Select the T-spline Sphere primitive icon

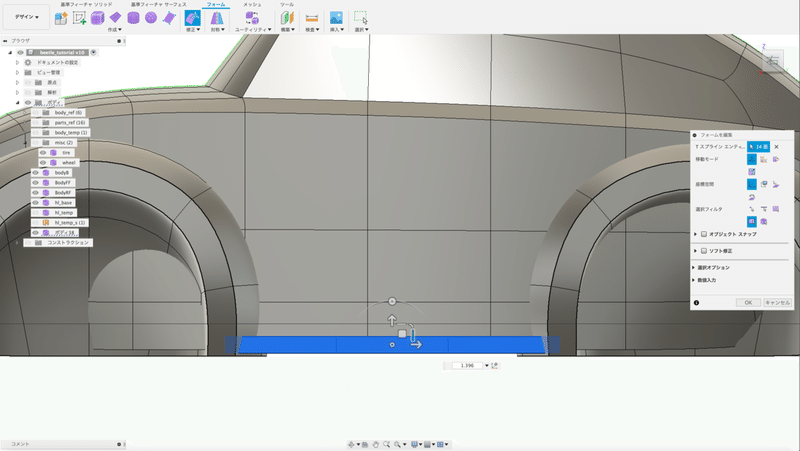tap(151, 18)
